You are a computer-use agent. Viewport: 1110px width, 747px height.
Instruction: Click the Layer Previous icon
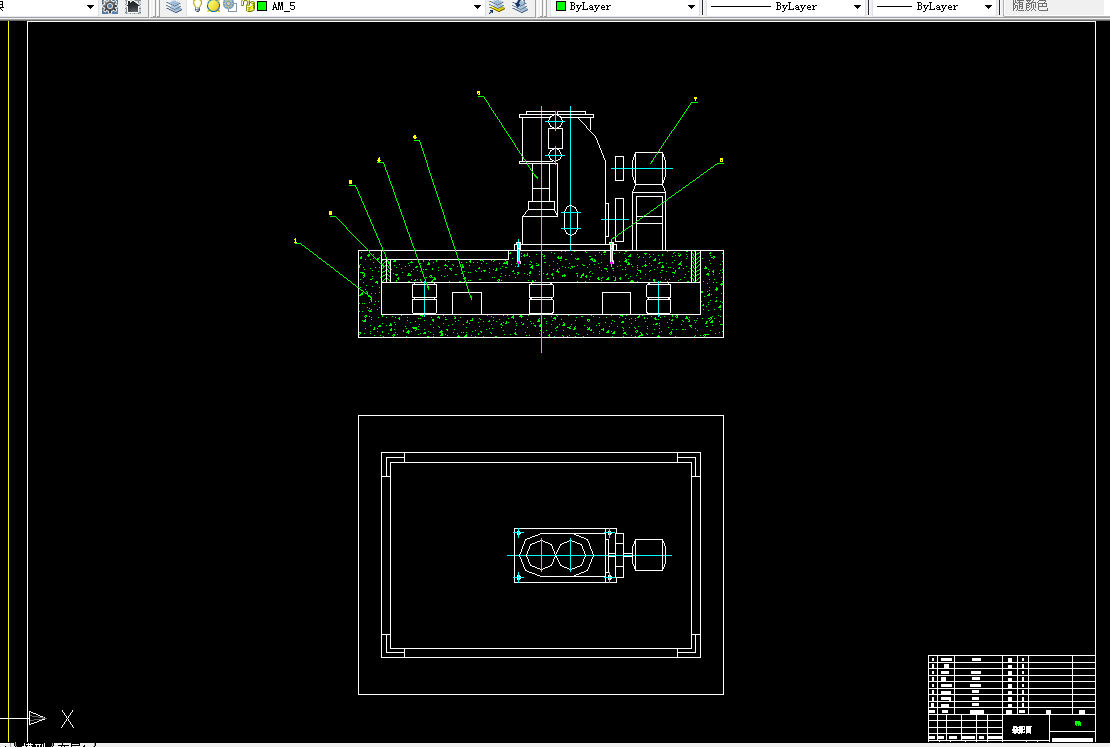pos(520,7)
